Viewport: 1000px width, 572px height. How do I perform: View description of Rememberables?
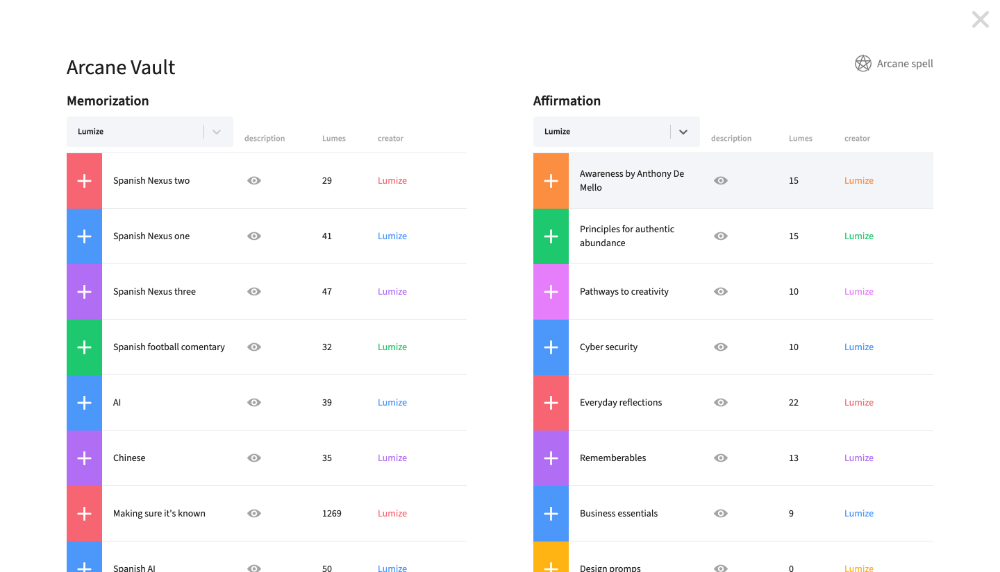[721, 458]
